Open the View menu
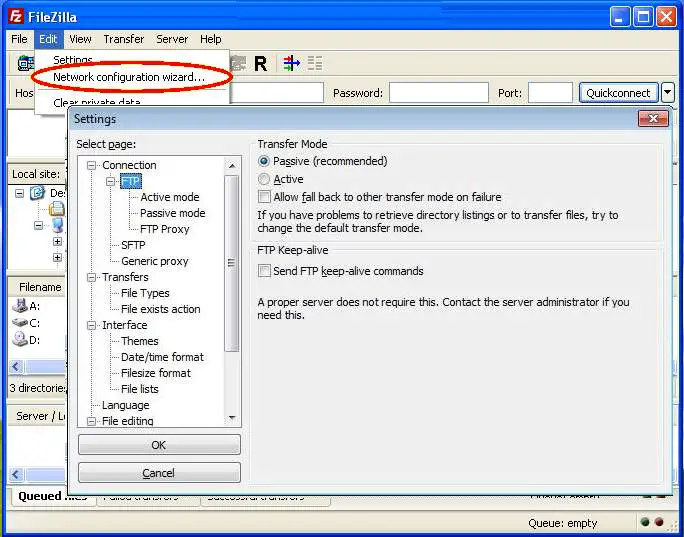Viewport: 684px width, 537px height. (80, 39)
